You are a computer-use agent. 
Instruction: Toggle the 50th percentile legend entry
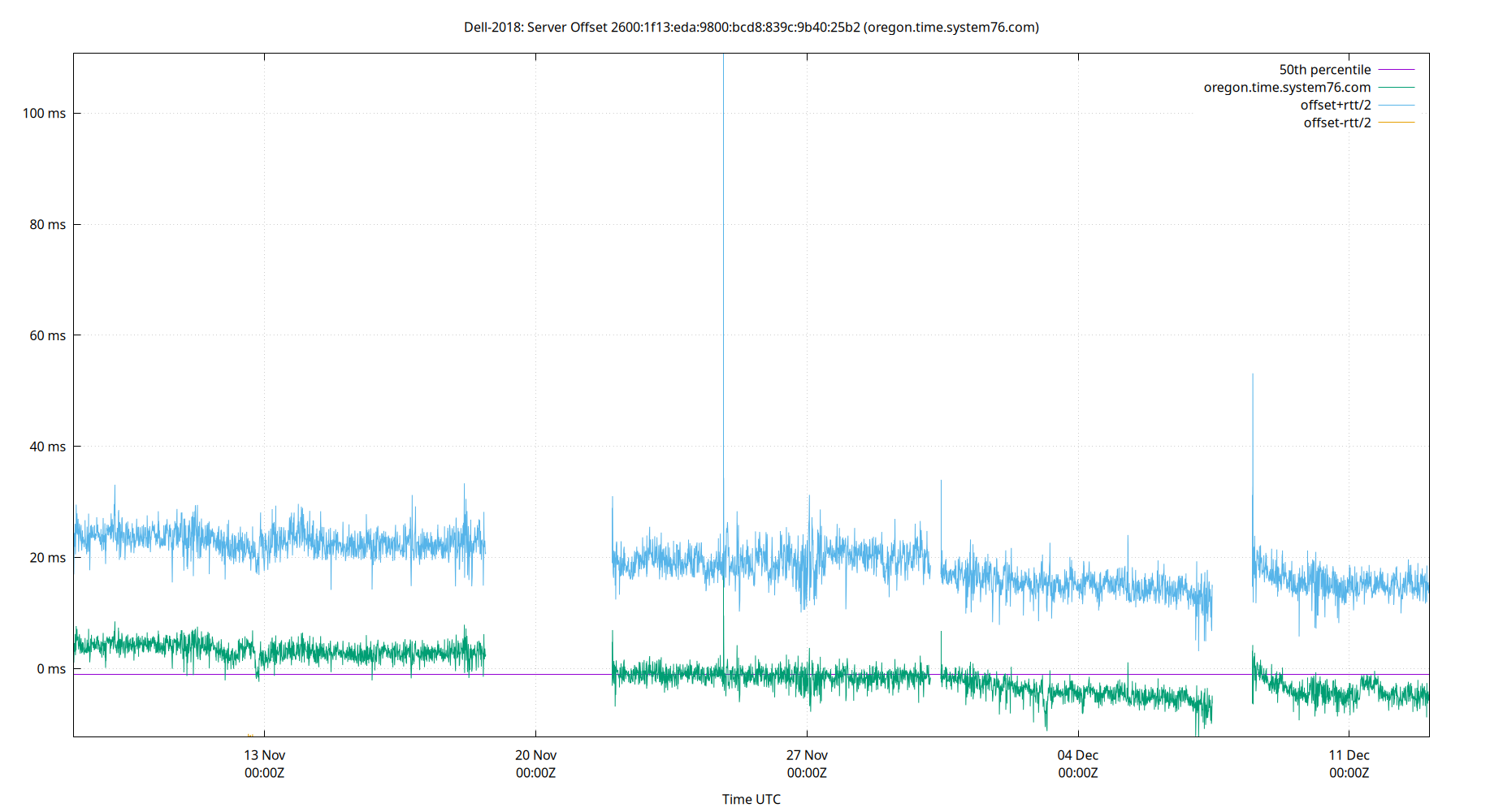(x=1326, y=69)
